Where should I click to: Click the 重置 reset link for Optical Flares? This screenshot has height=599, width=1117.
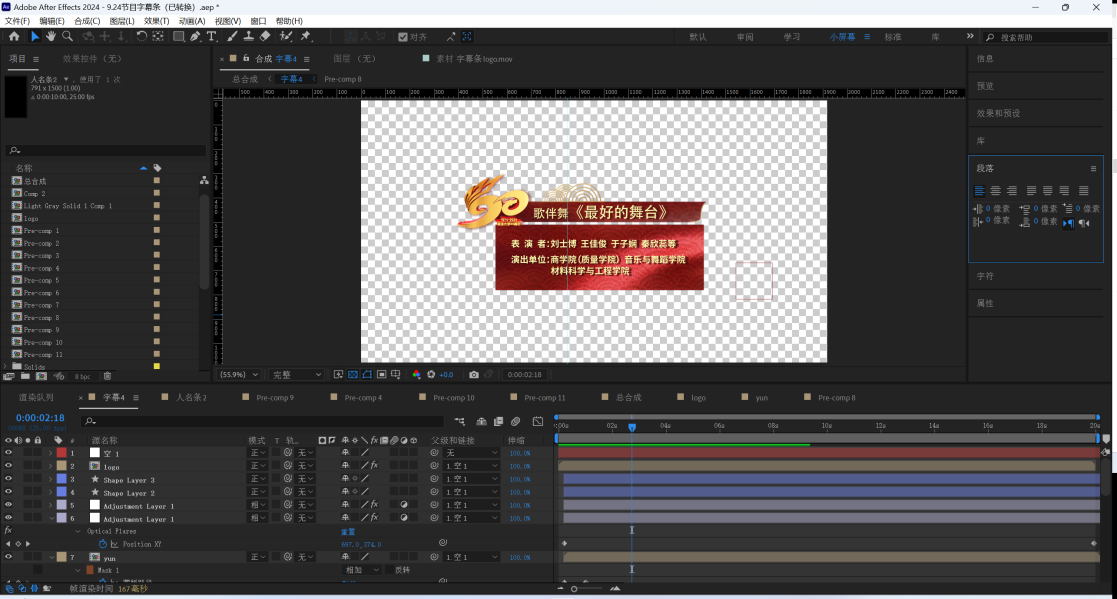[348, 532]
